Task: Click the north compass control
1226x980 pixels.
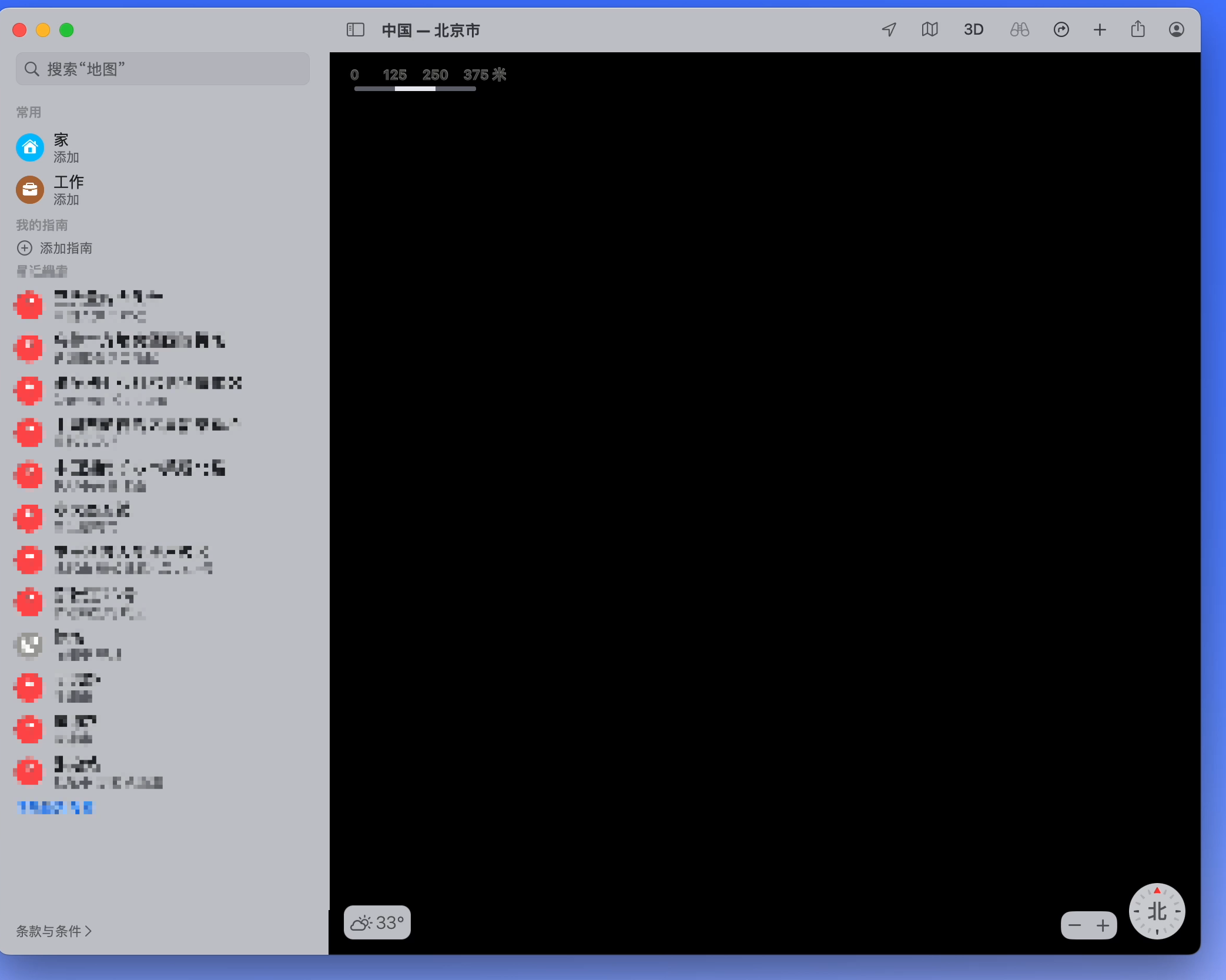Action: pos(1157,911)
